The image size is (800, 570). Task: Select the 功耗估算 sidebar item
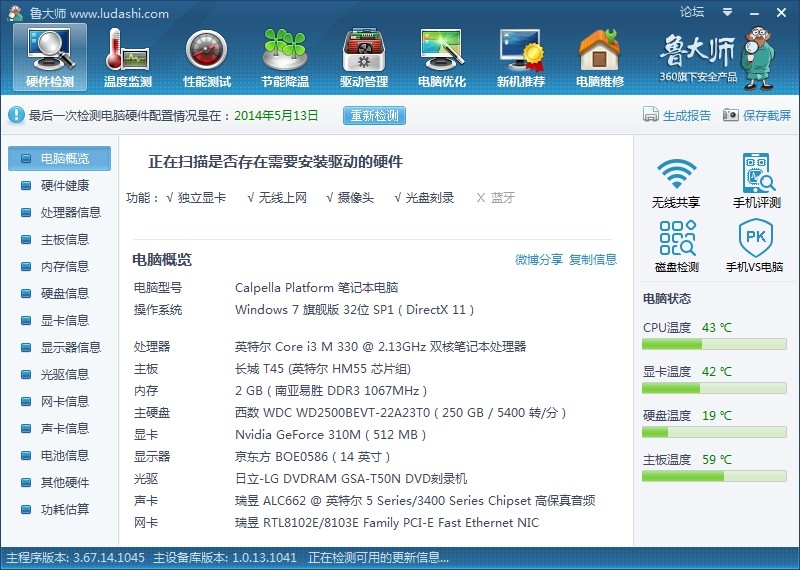pyautogui.click(x=59, y=509)
